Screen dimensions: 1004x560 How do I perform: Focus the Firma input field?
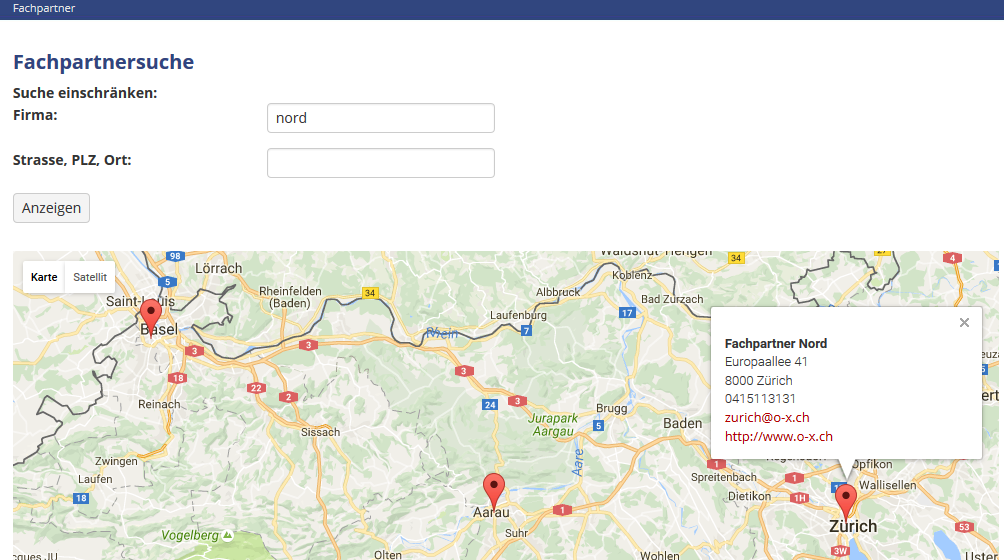tap(381, 118)
